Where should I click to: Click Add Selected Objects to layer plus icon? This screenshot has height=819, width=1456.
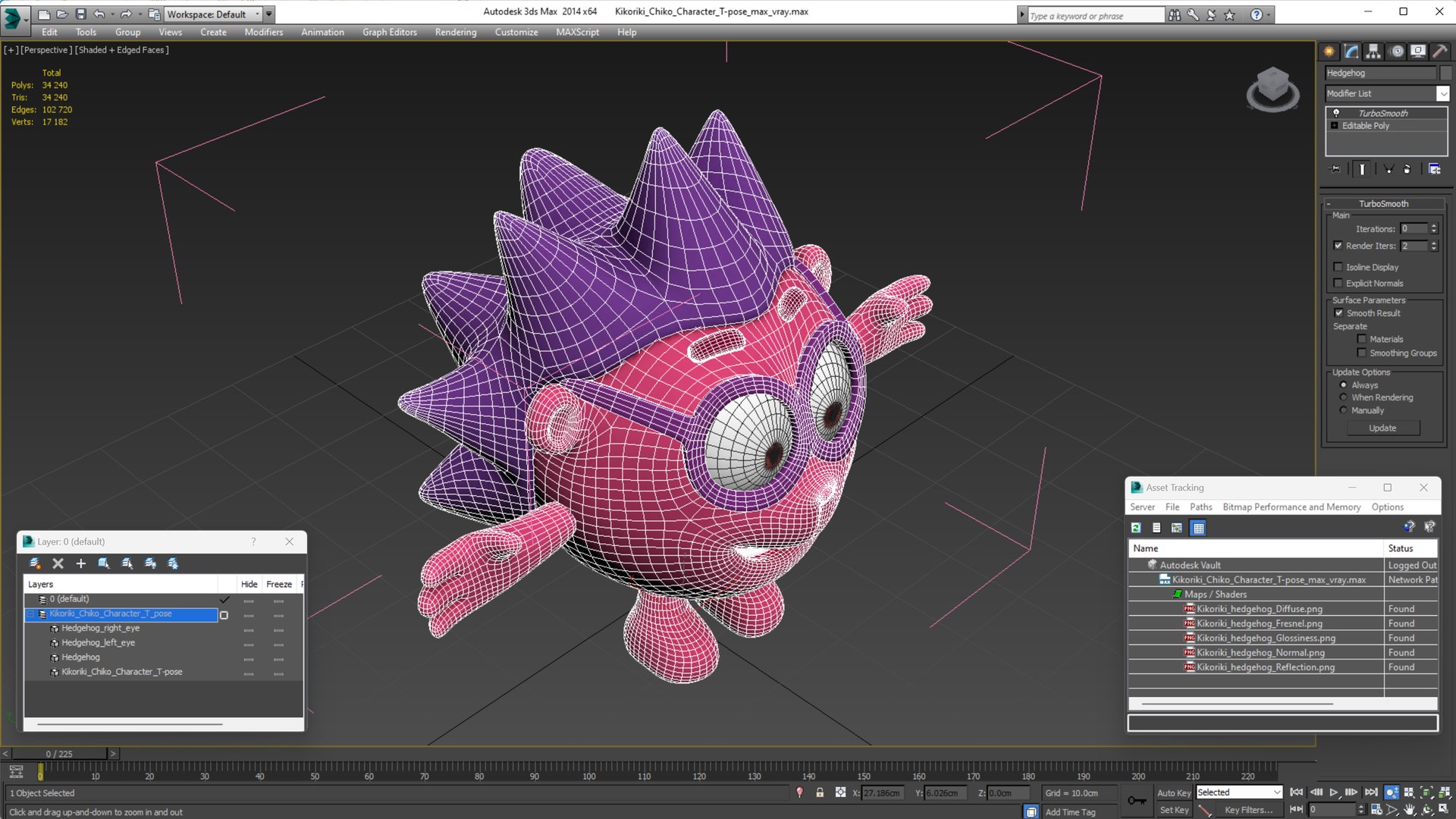click(81, 563)
